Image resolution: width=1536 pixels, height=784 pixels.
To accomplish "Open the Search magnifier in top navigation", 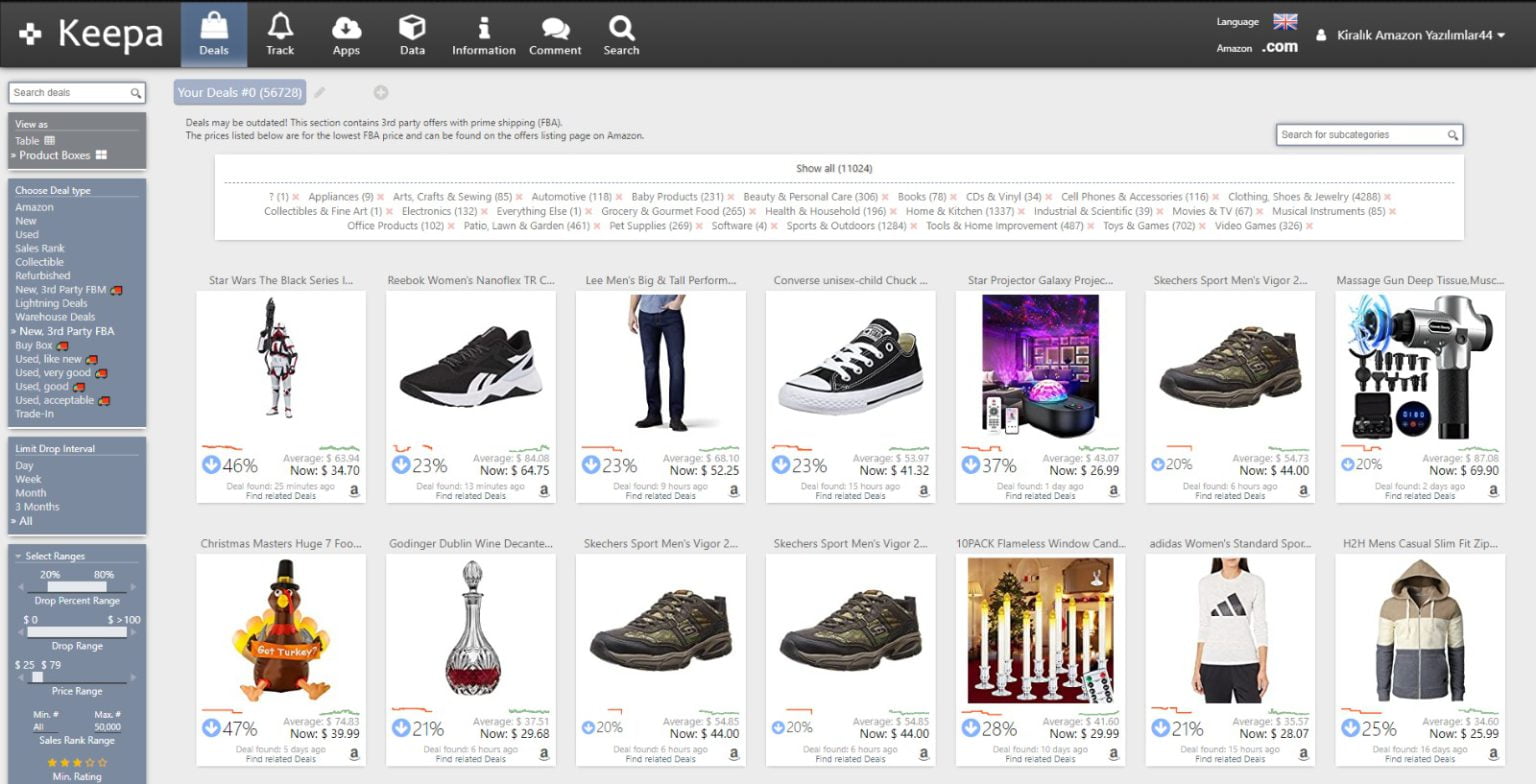I will coord(621,35).
